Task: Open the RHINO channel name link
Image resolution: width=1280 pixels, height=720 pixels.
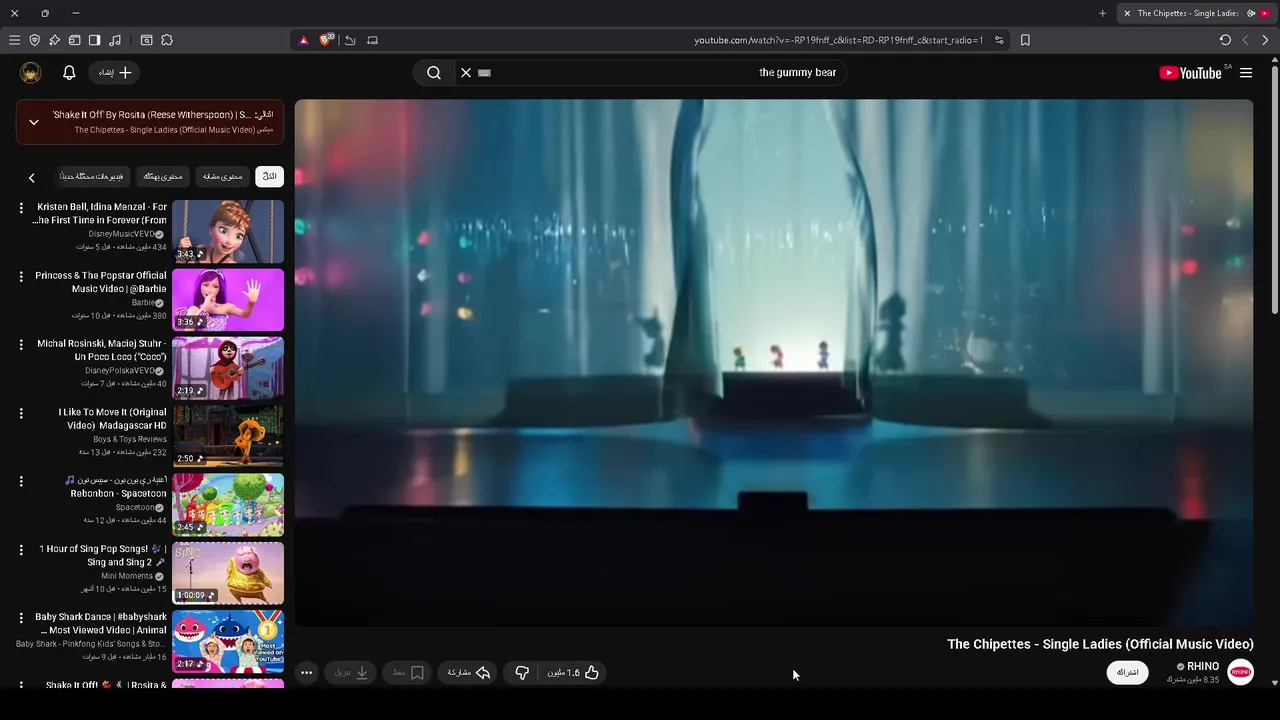Action: pyautogui.click(x=1203, y=666)
